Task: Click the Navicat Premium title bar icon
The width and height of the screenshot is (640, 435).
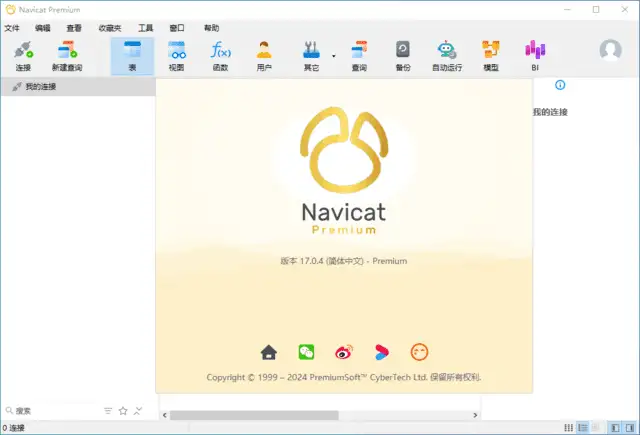Action: [10, 9]
